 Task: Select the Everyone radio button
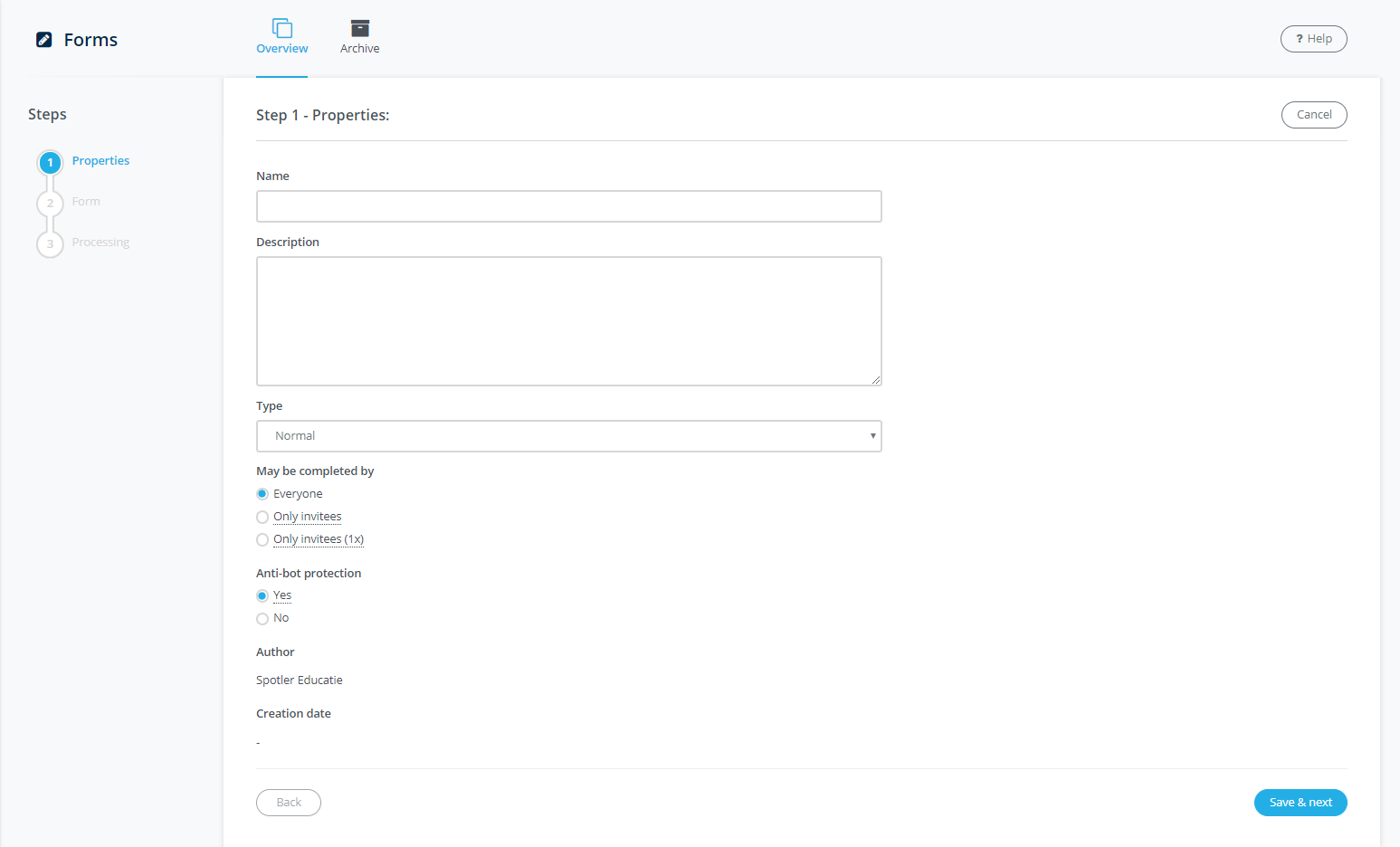[x=262, y=494]
